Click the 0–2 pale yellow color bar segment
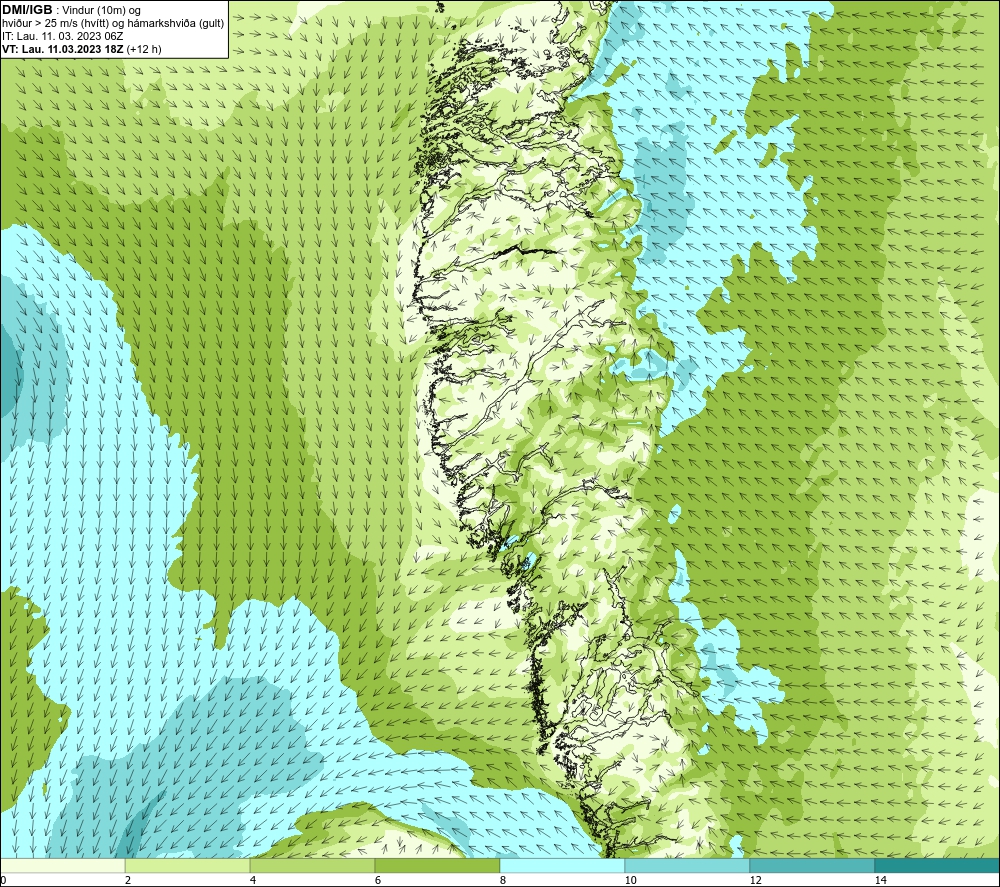 tap(63, 865)
